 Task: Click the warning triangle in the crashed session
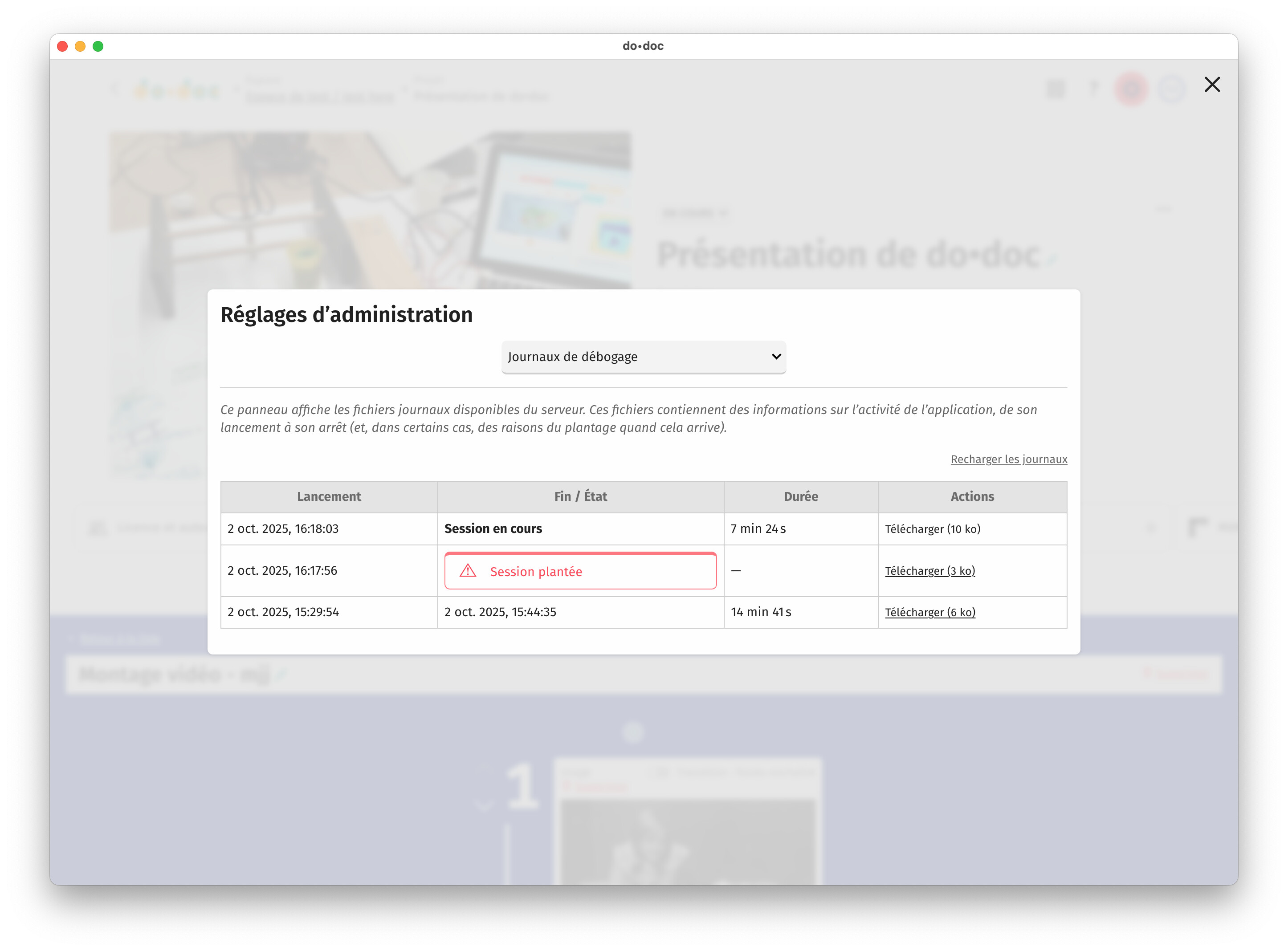click(x=468, y=570)
